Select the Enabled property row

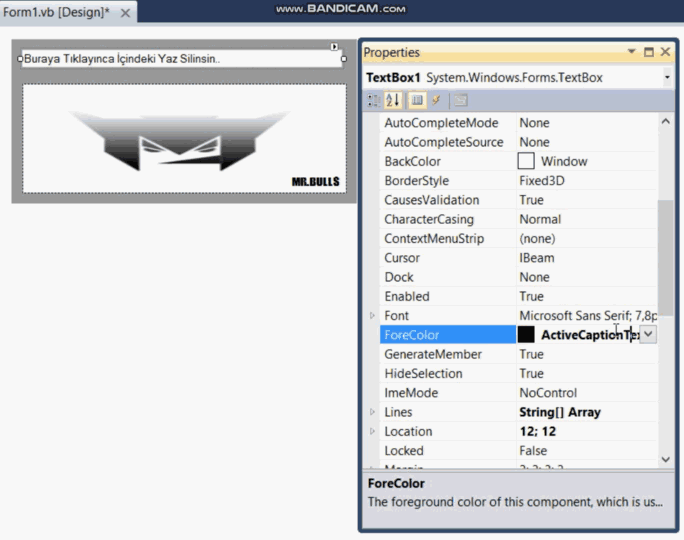click(x=518, y=296)
